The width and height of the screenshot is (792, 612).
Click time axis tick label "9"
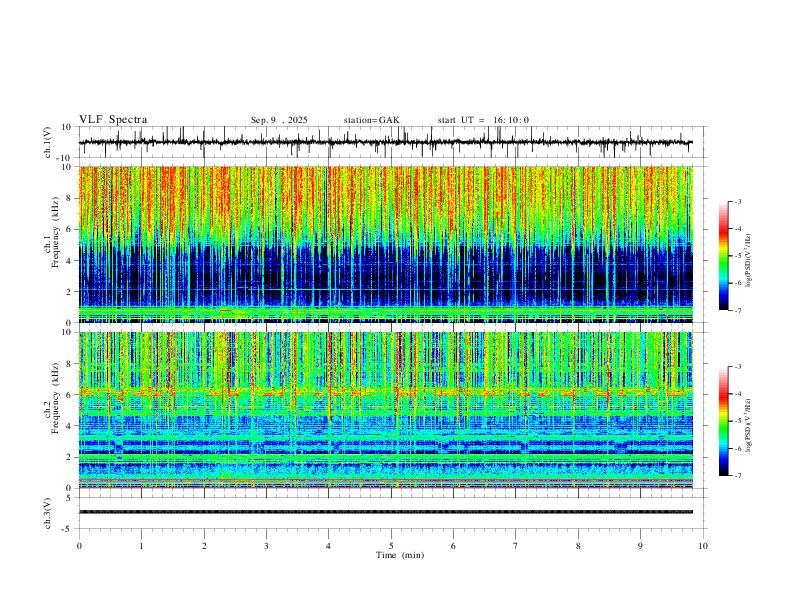(640, 546)
